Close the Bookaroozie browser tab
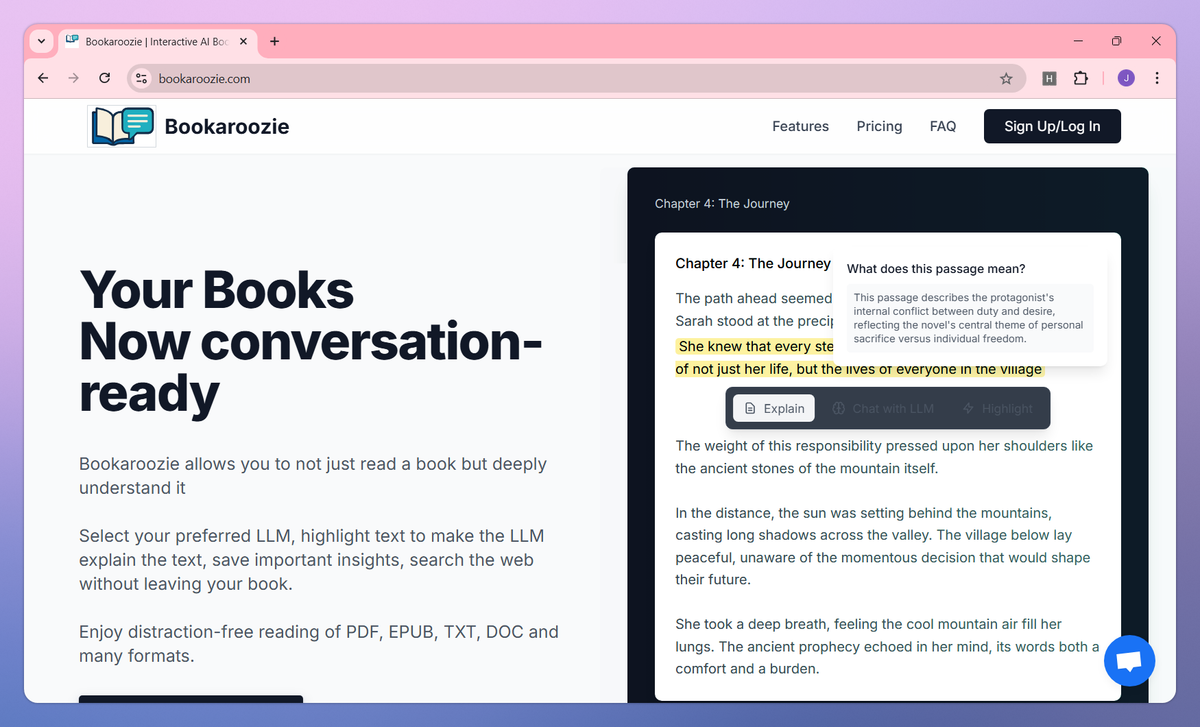Screen dimensions: 1200x727 (243, 41)
